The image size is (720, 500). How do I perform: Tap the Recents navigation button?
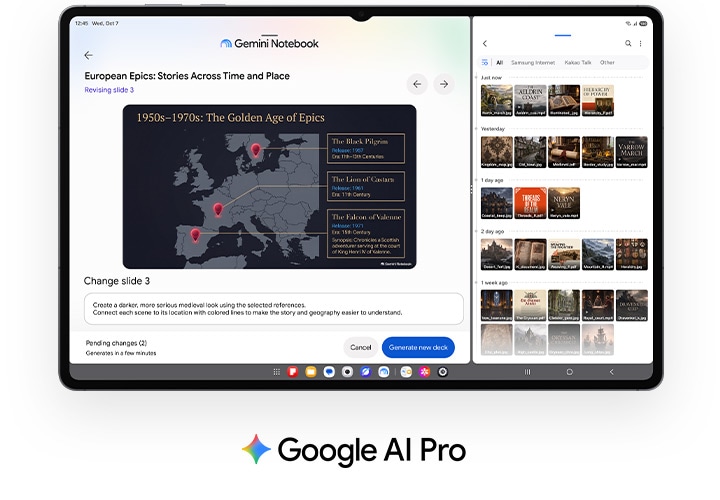(528, 372)
